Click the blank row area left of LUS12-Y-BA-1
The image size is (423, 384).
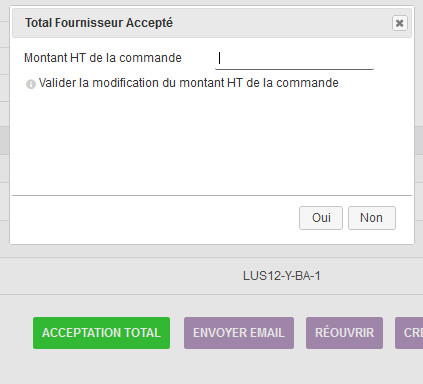click(x=120, y=276)
